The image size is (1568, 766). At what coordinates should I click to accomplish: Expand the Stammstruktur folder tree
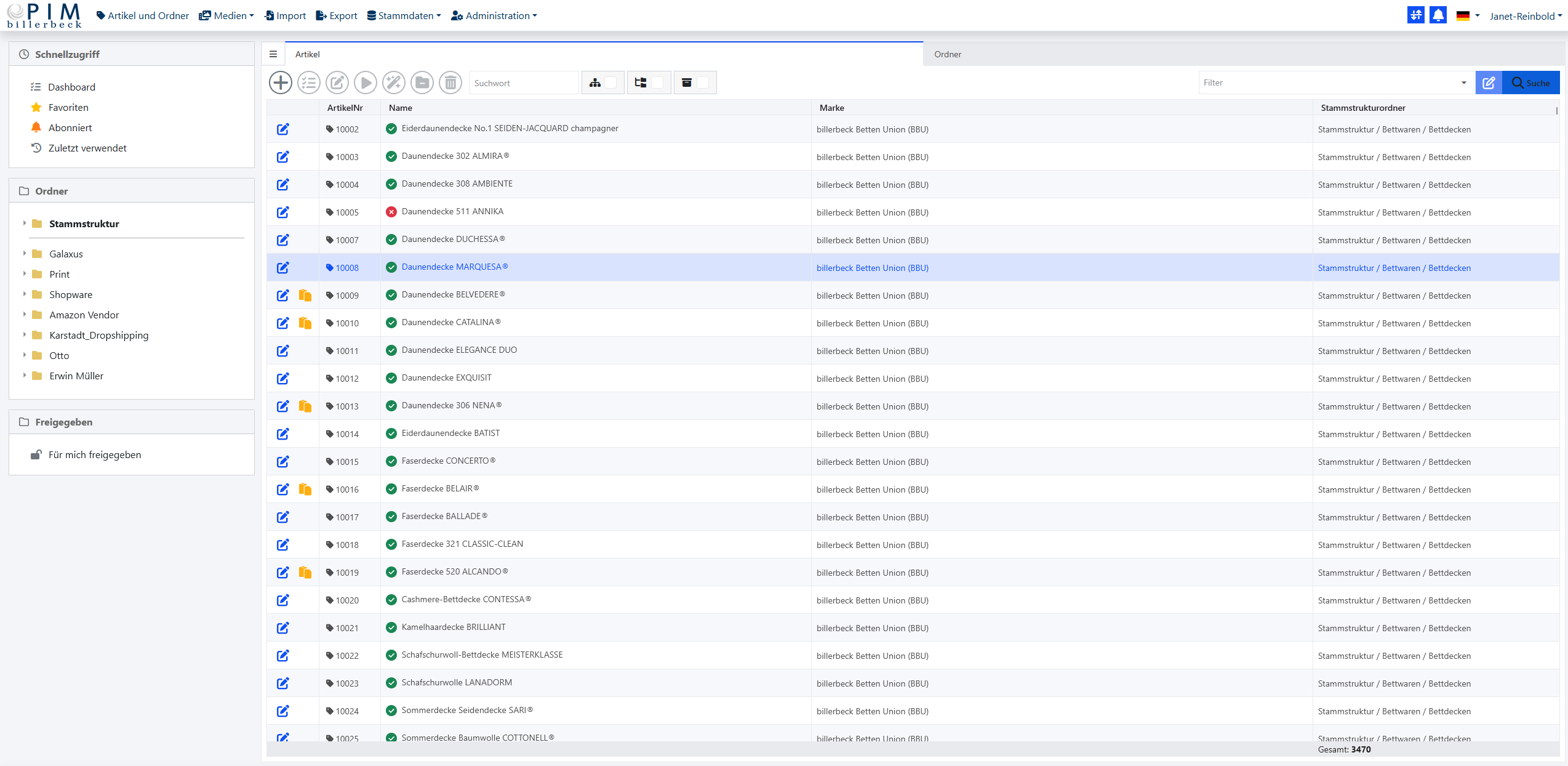[x=25, y=224]
